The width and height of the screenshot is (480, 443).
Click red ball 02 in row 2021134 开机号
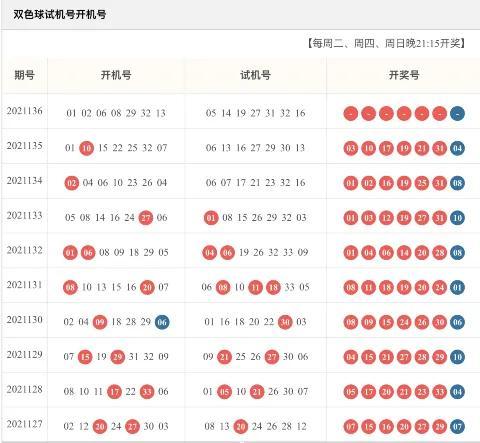click(72, 183)
